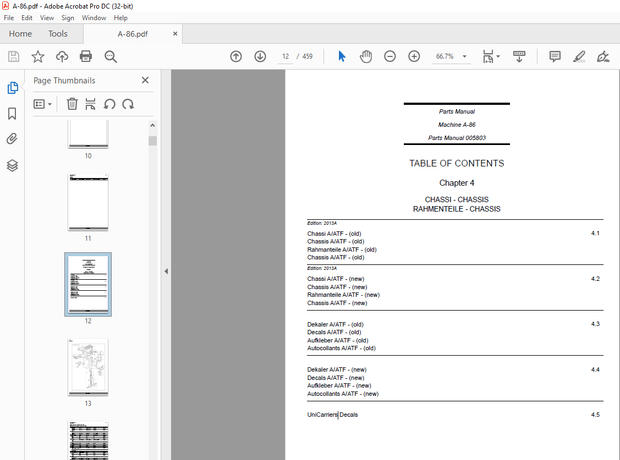Image resolution: width=620 pixels, height=460 pixels.
Task: Switch to the Home tab
Action: [x=20, y=34]
